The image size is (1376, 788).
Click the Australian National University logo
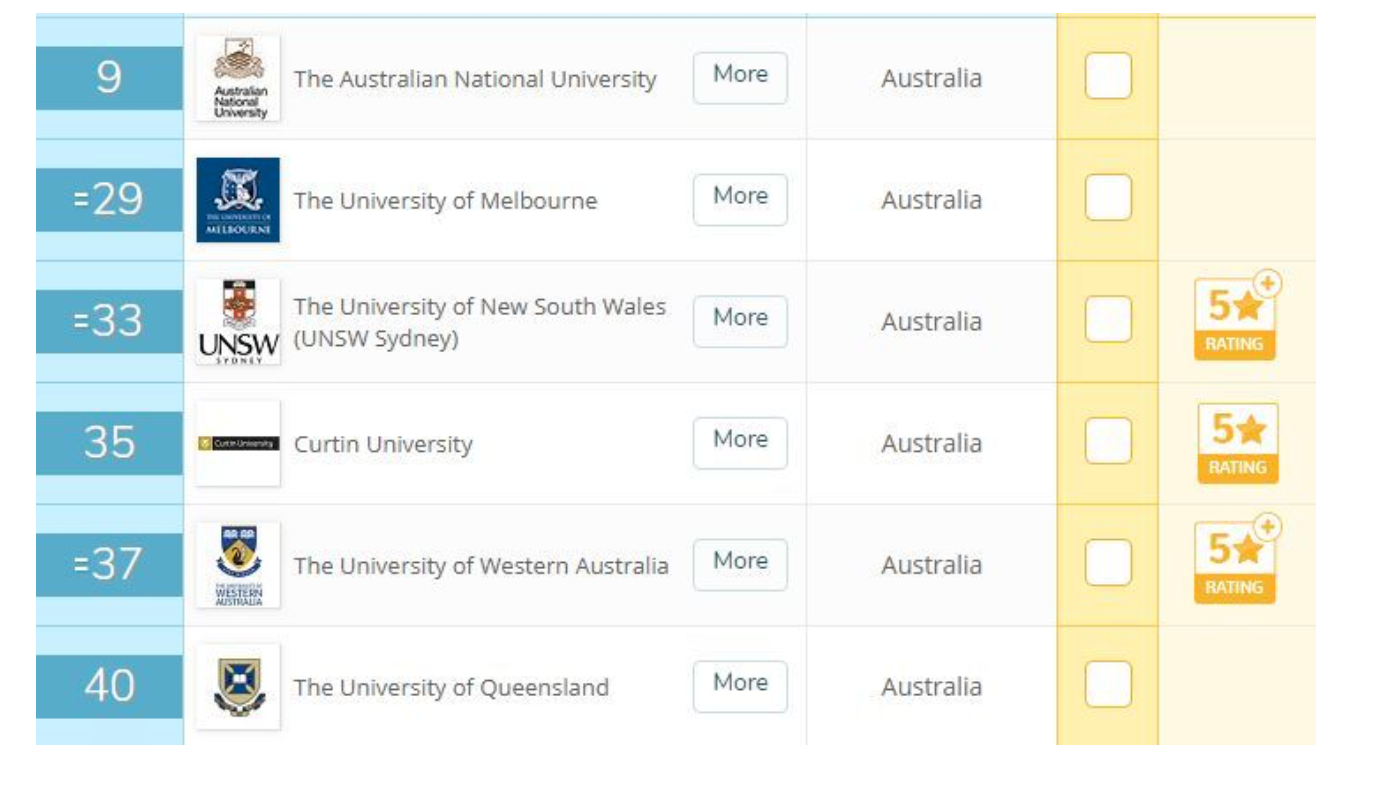click(x=238, y=79)
